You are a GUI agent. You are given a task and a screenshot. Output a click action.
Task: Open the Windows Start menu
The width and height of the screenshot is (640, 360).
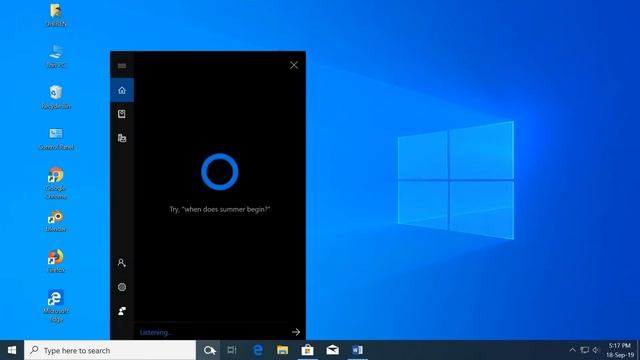coord(12,350)
